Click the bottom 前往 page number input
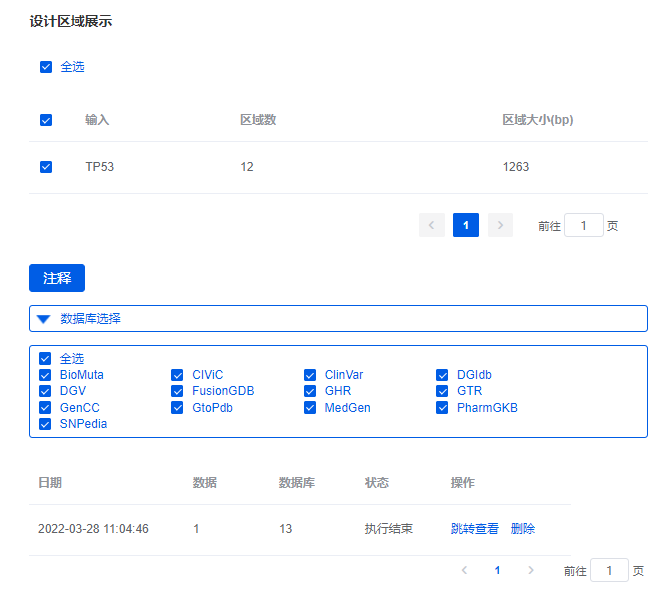This screenshot has height=597, width=665. (609, 570)
